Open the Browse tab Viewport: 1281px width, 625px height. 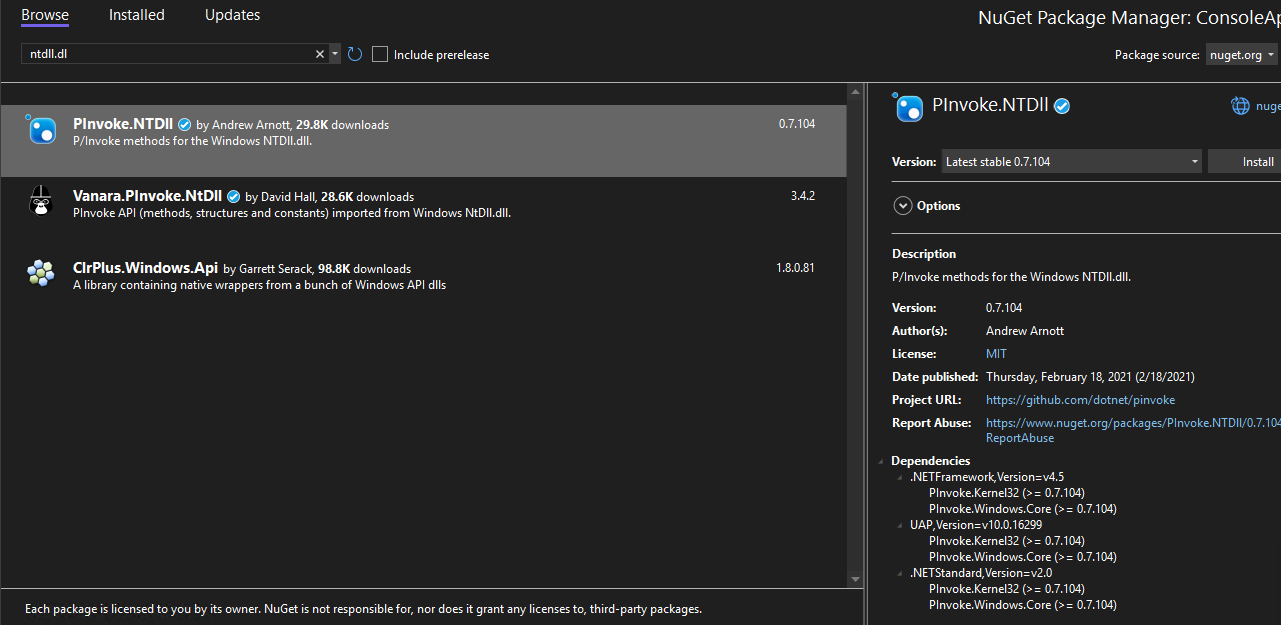[45, 15]
